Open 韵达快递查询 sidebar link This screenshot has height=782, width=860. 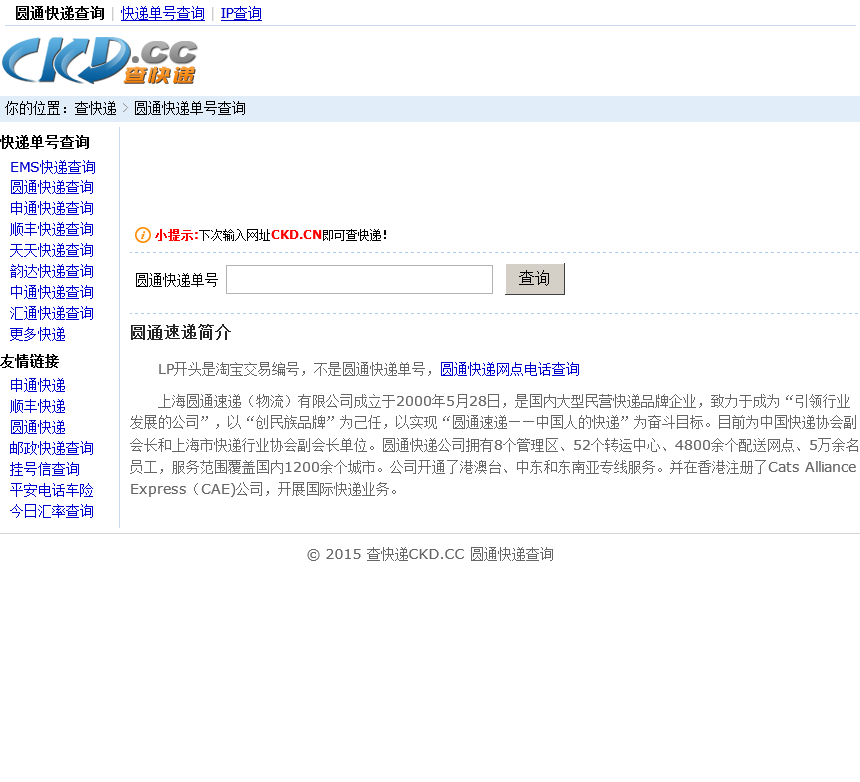52,271
